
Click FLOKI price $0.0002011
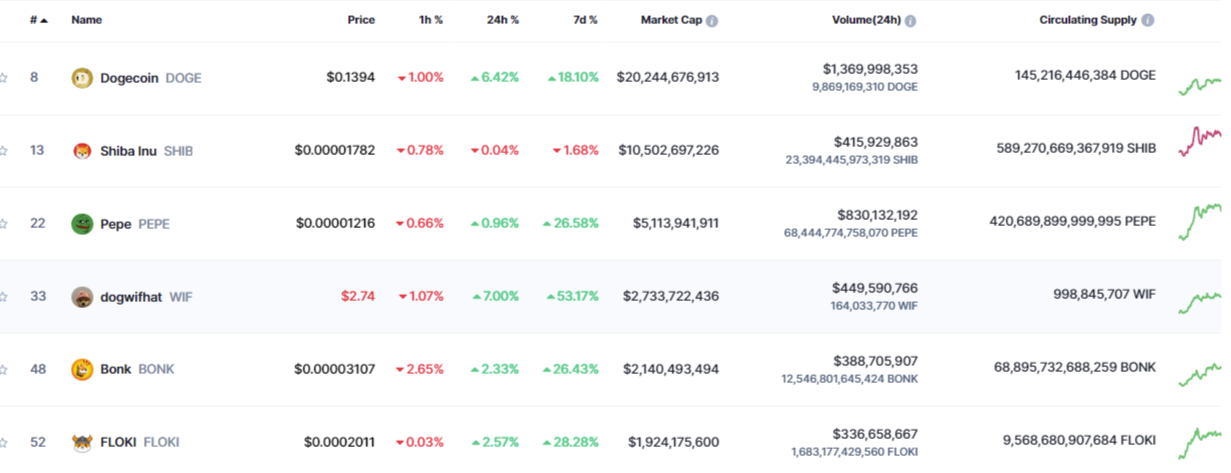pyautogui.click(x=340, y=442)
